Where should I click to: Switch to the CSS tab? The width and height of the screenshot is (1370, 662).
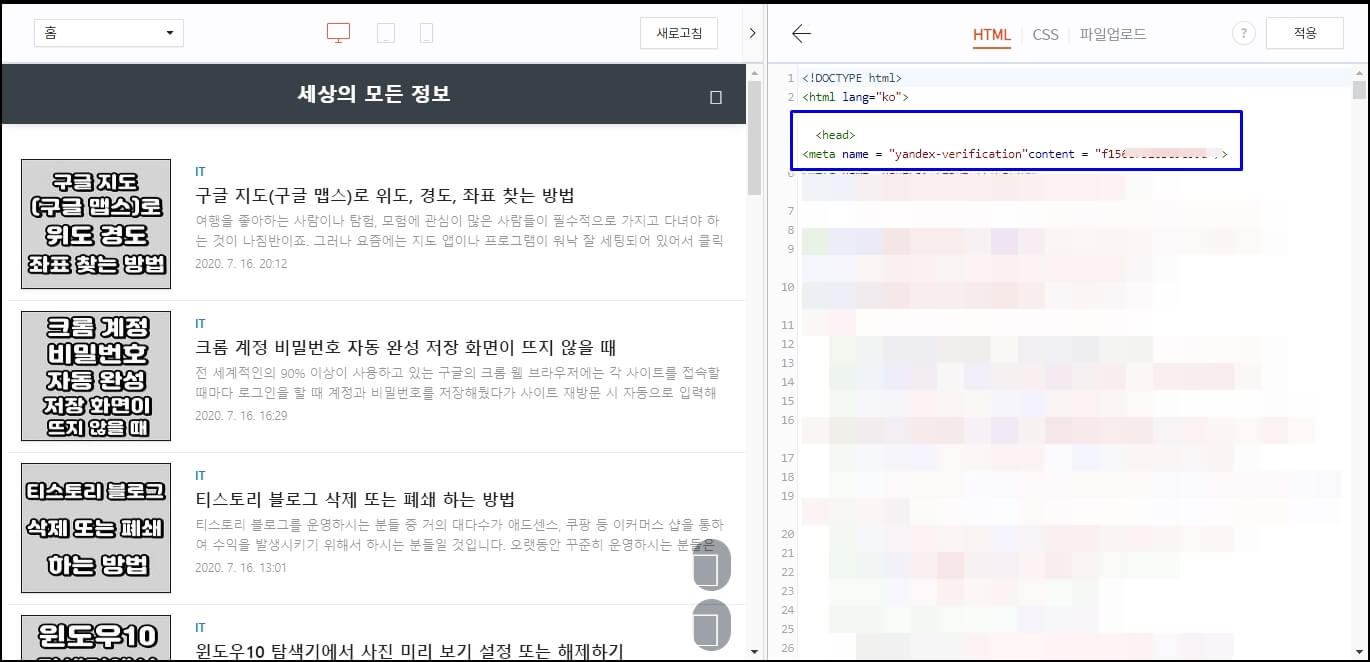tap(1045, 34)
